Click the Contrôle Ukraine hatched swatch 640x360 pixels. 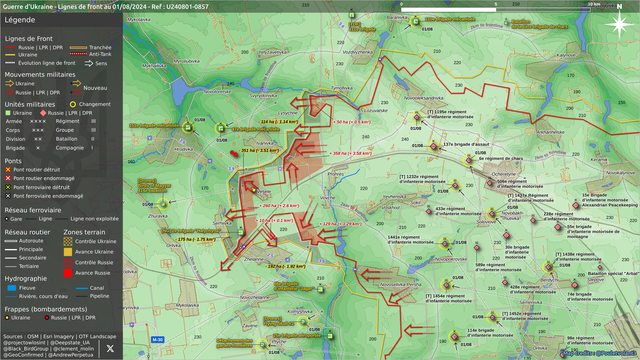[68, 241]
